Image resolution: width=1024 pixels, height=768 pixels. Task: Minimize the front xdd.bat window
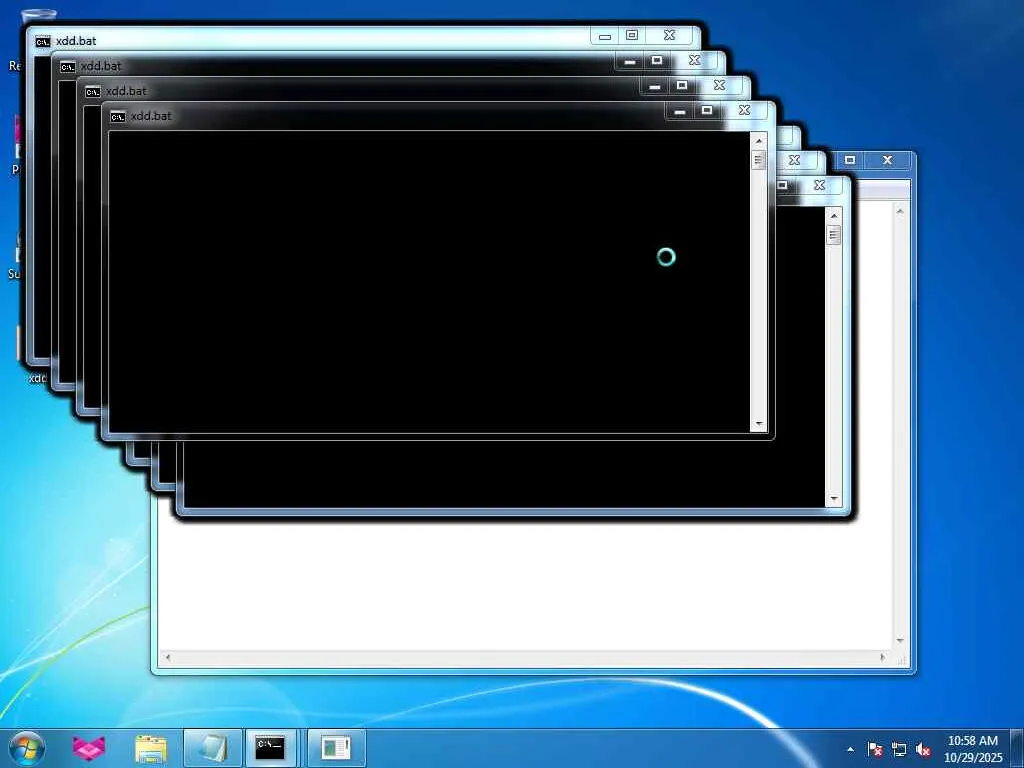pyautogui.click(x=679, y=111)
